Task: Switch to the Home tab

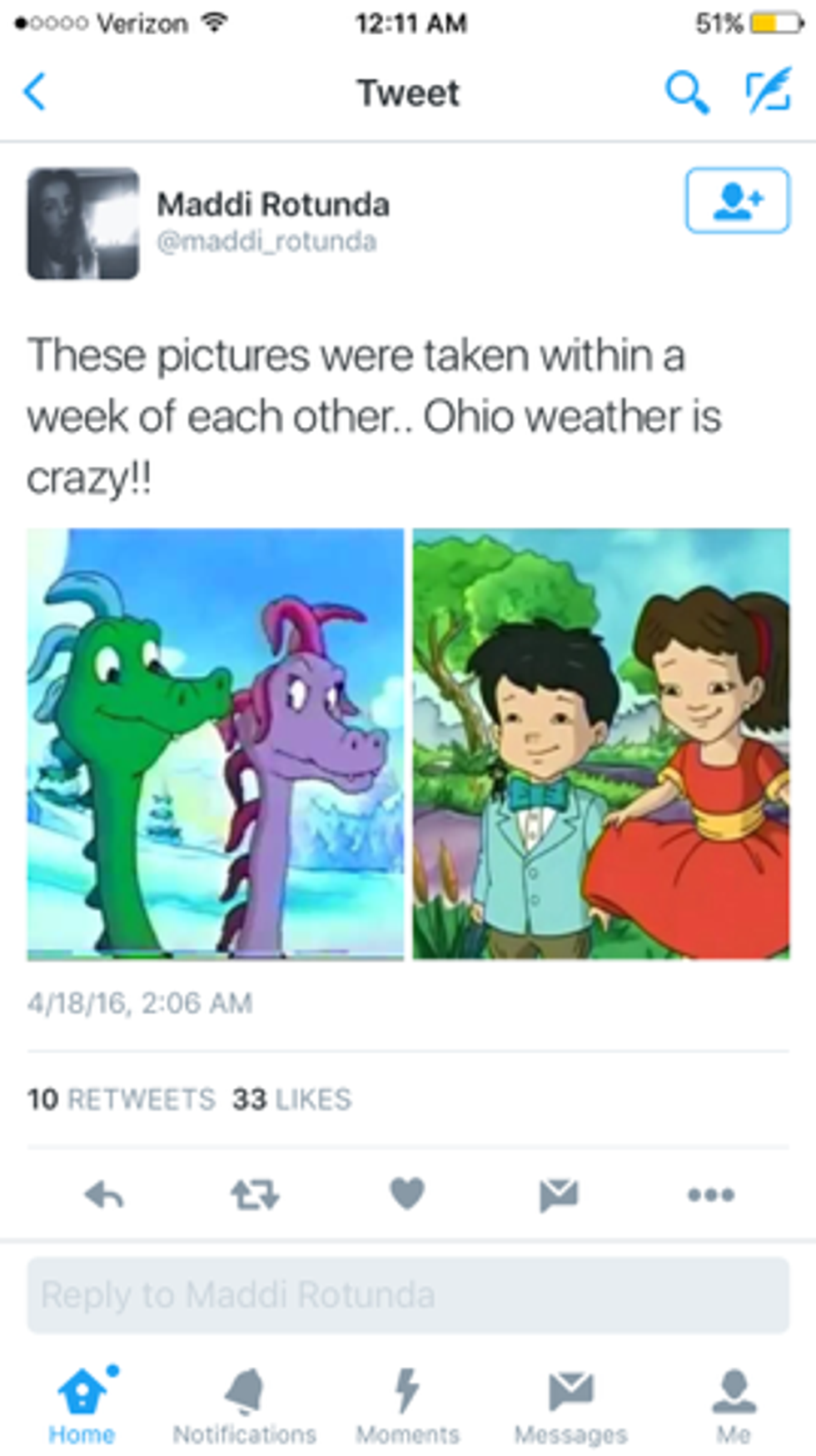Action: (x=82, y=1405)
